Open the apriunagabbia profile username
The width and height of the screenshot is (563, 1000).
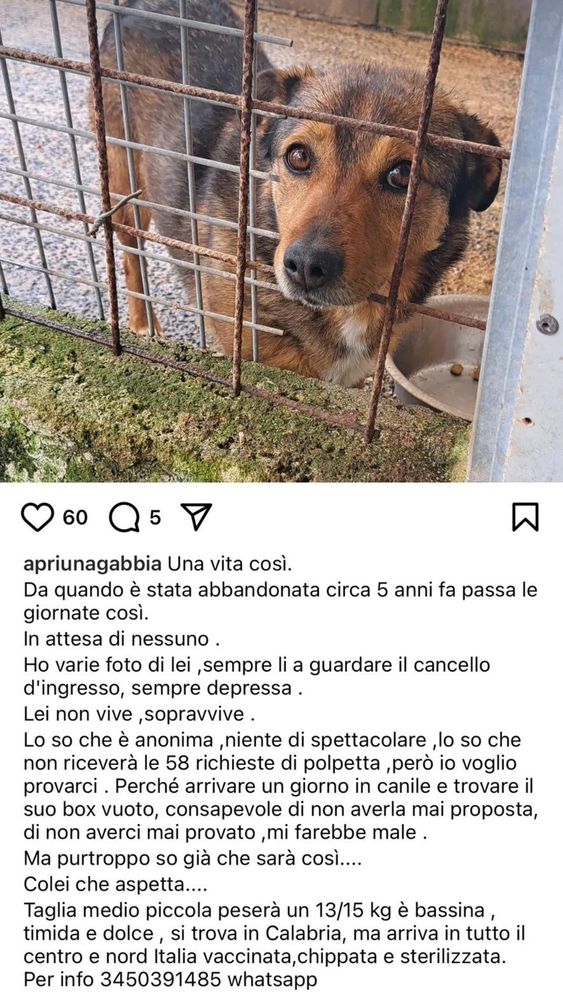click(92, 565)
